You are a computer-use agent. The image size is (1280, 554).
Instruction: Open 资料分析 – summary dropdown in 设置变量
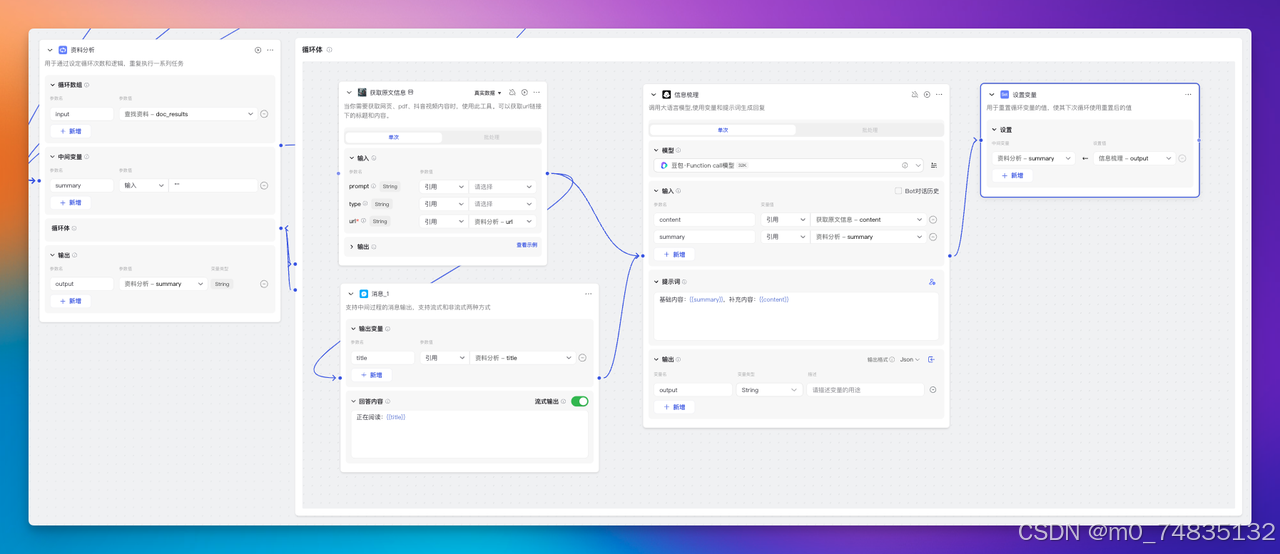click(1033, 158)
